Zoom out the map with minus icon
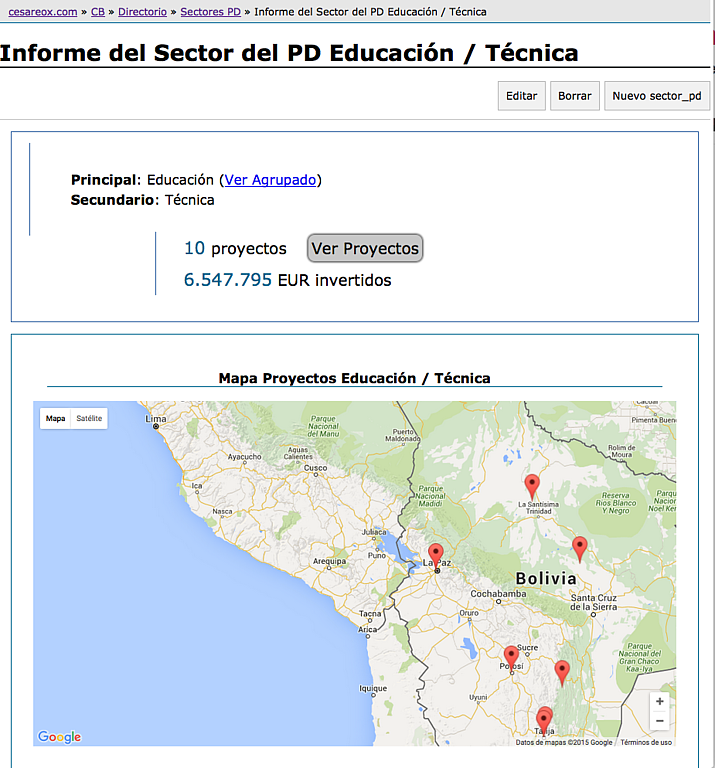This screenshot has height=768, width=715. (660, 720)
